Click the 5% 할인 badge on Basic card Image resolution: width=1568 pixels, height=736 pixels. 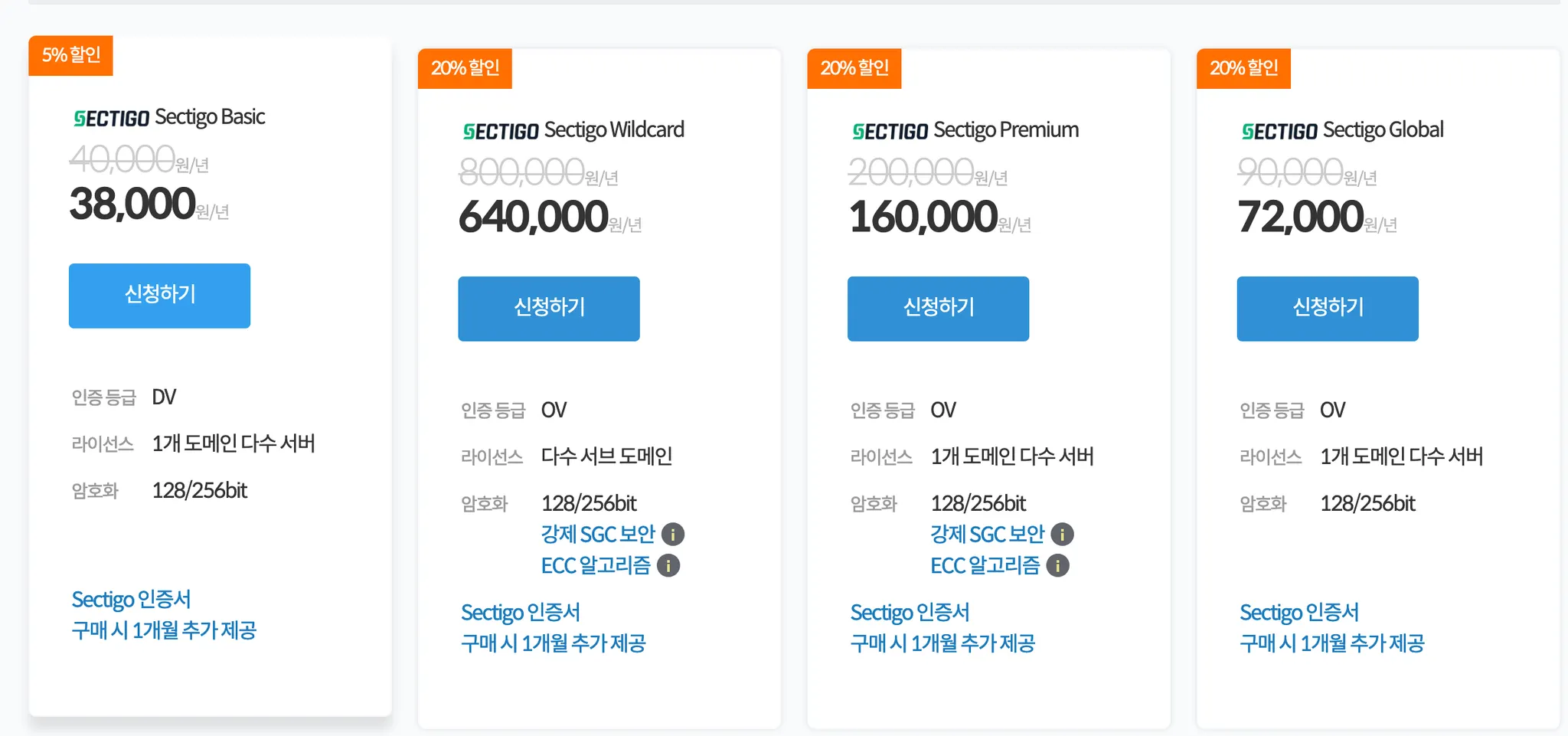70,55
